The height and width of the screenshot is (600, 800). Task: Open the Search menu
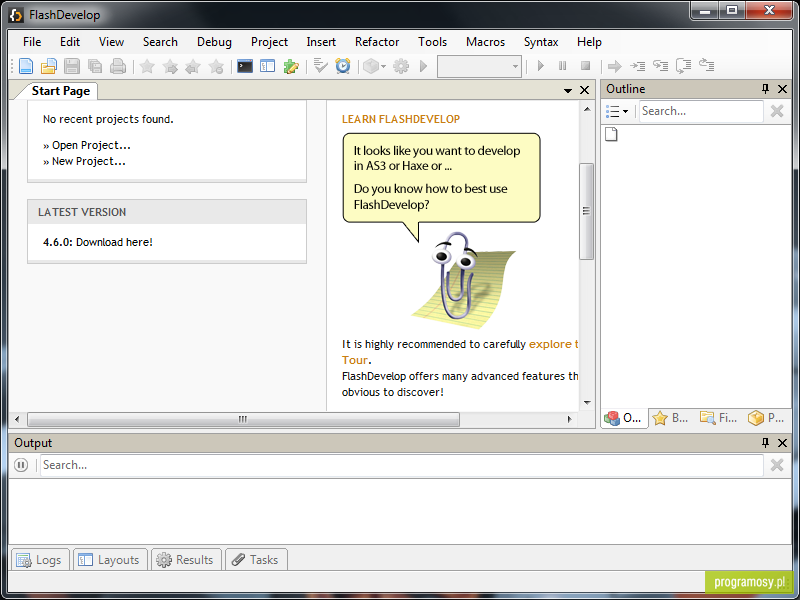pos(160,42)
